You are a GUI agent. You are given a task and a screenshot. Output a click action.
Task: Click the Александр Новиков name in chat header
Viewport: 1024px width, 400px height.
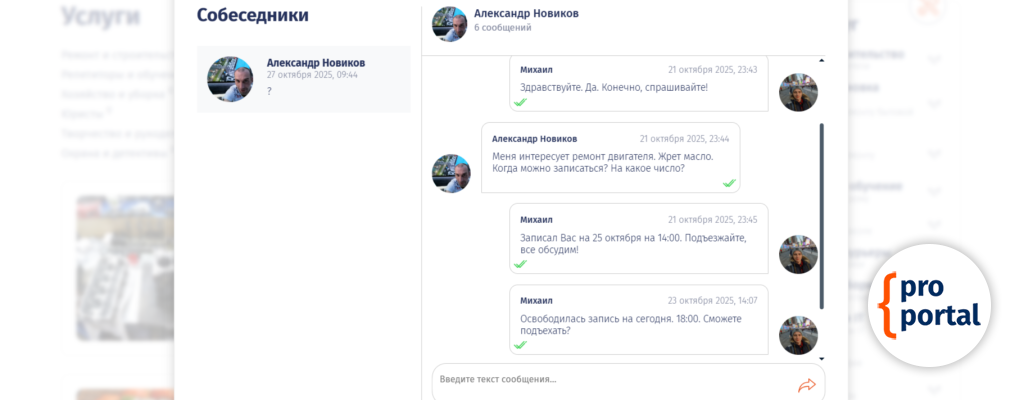(x=526, y=13)
